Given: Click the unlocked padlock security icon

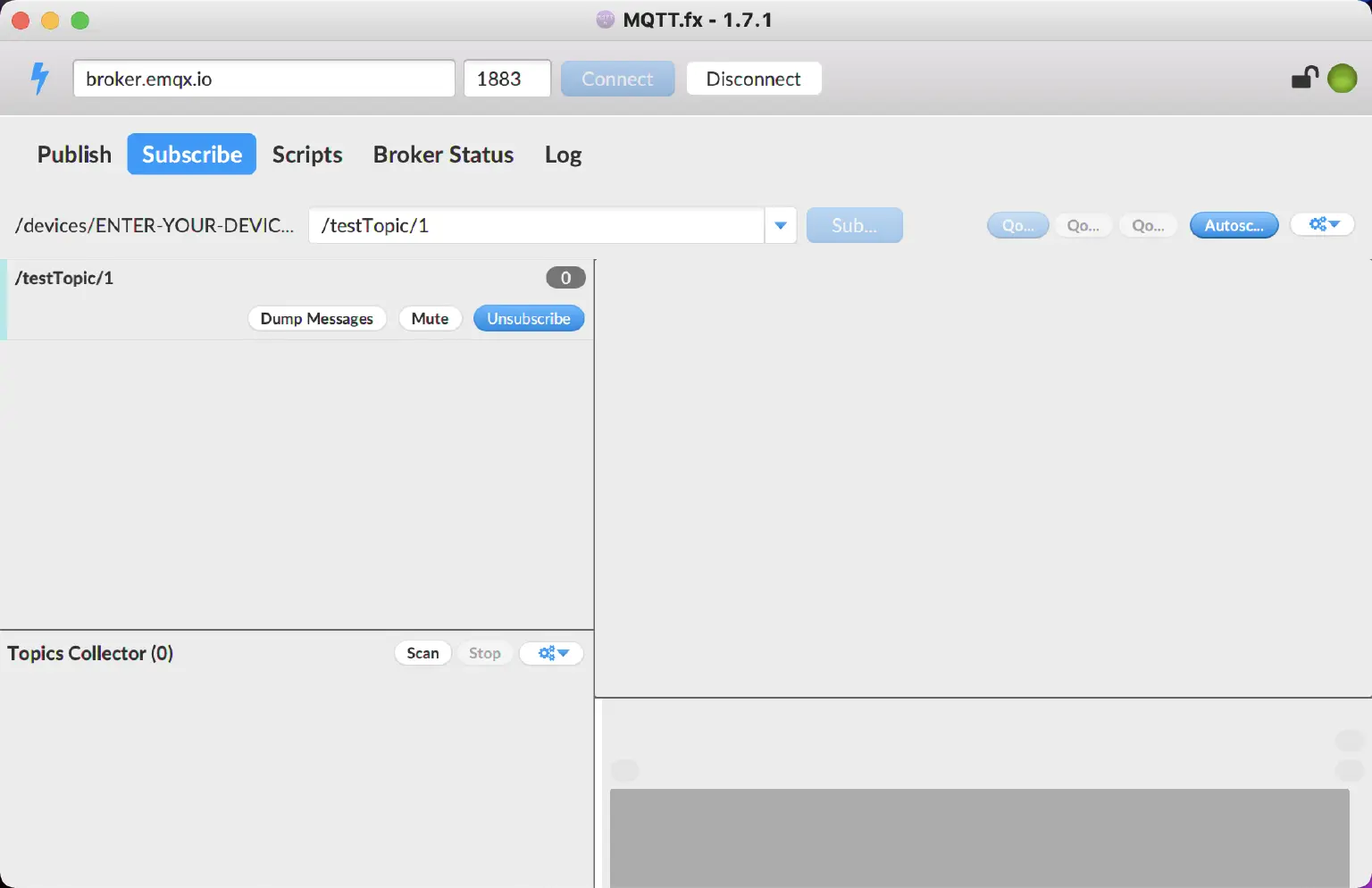Looking at the screenshot, I should pyautogui.click(x=1304, y=79).
